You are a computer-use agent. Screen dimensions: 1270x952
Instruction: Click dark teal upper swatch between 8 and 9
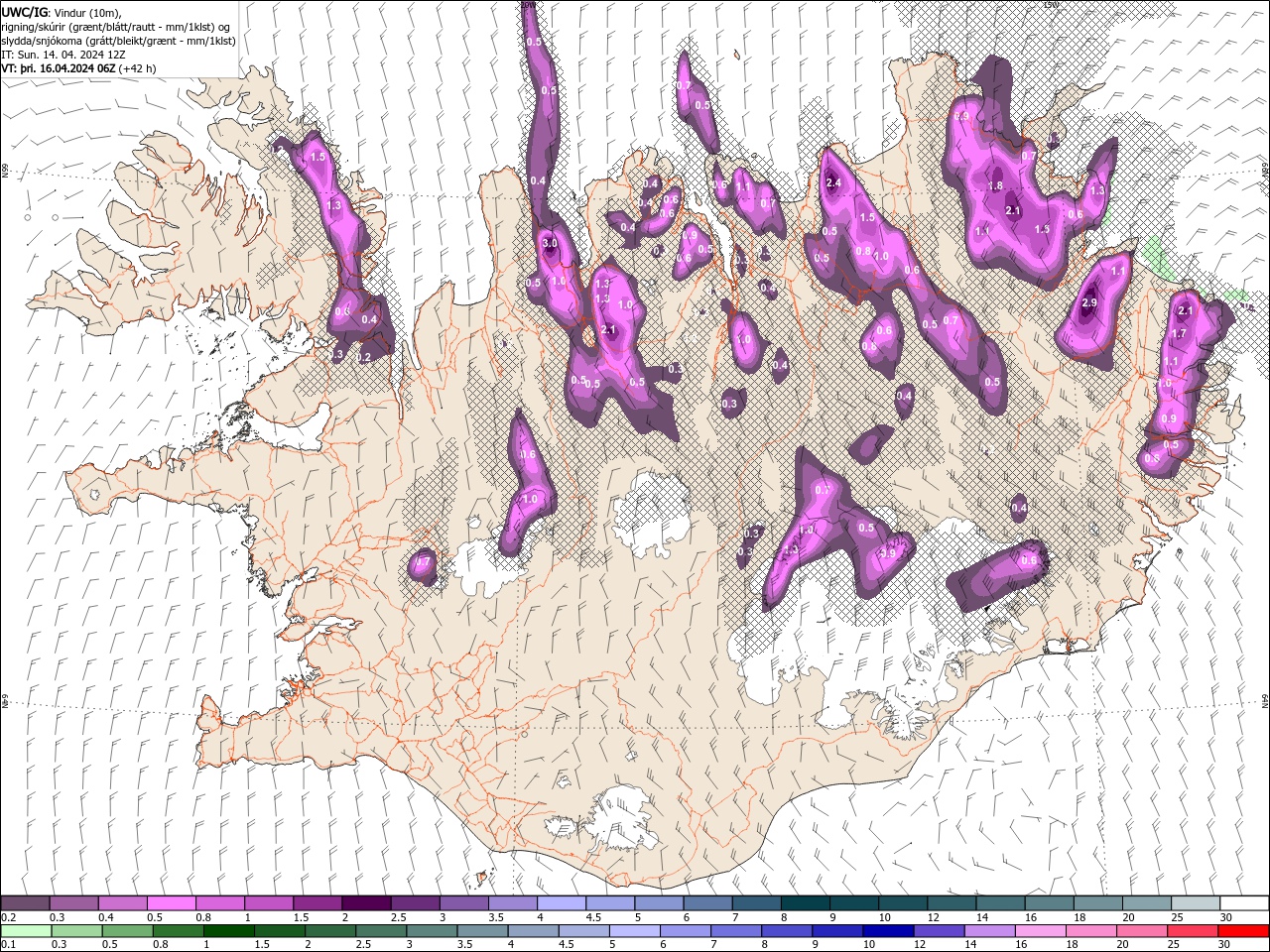[805, 902]
